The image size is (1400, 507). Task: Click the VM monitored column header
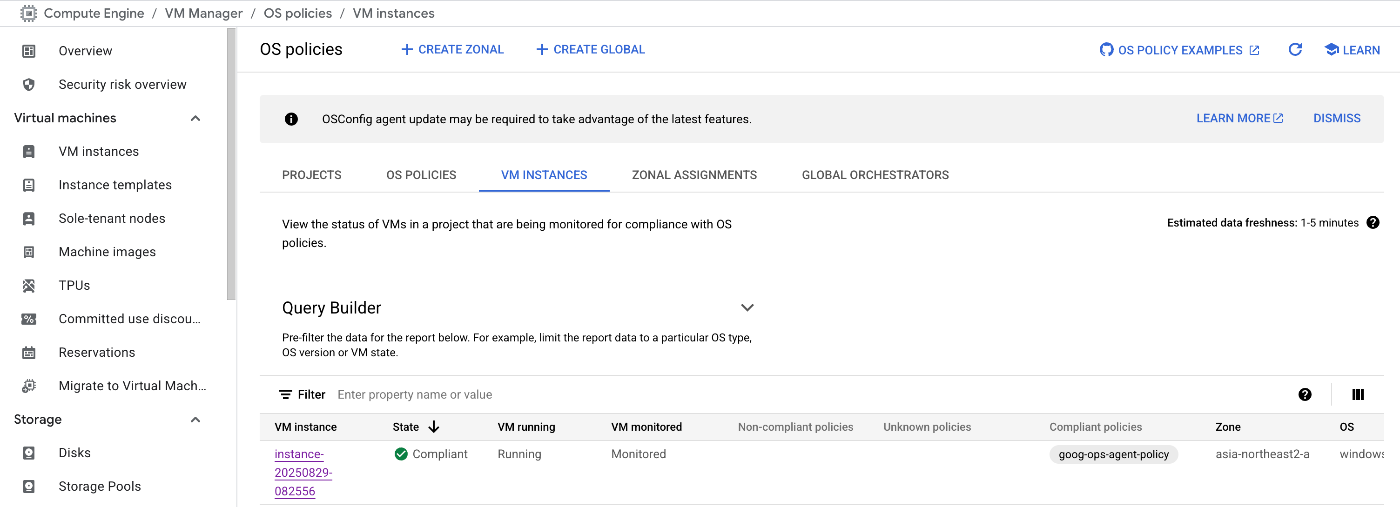coord(647,427)
